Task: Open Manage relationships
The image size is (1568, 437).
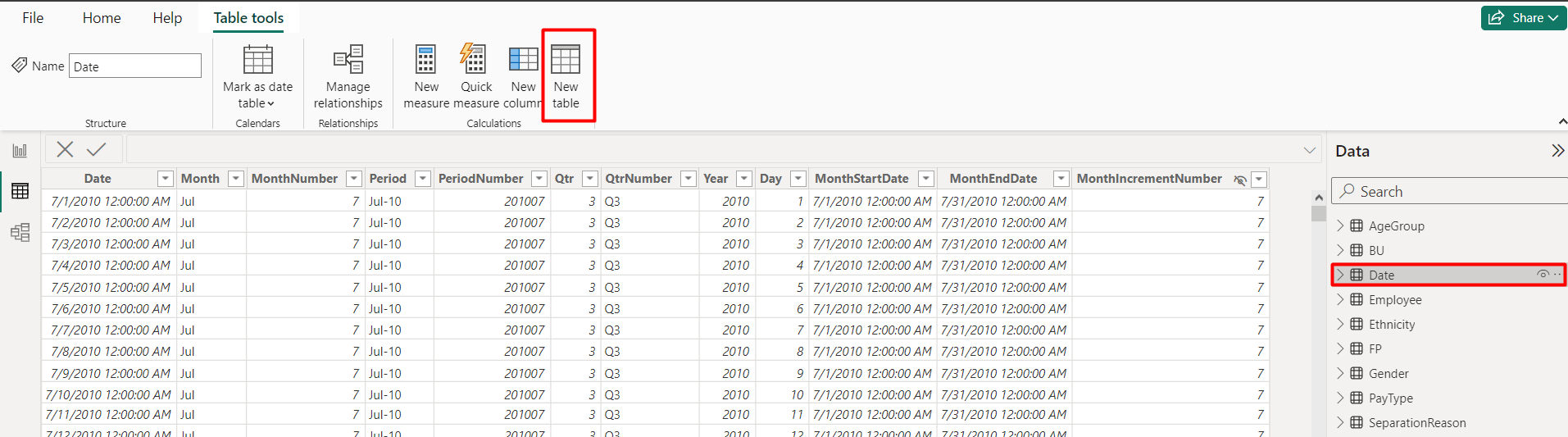Action: tap(348, 77)
